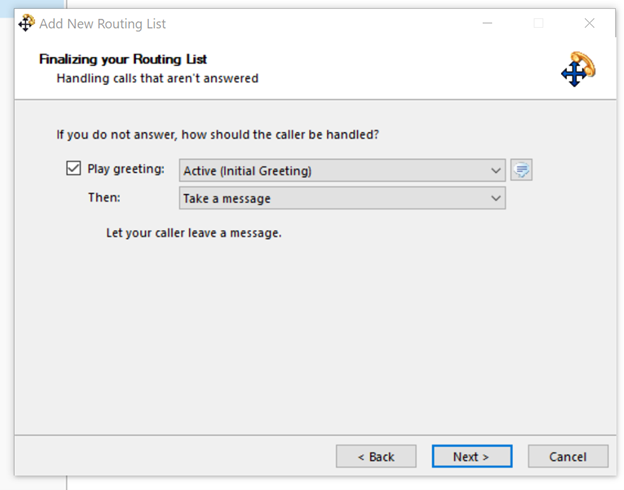This screenshot has height=490, width=624.
Task: Open the greeting manager icon beside greeting dropdown
Action: click(521, 170)
